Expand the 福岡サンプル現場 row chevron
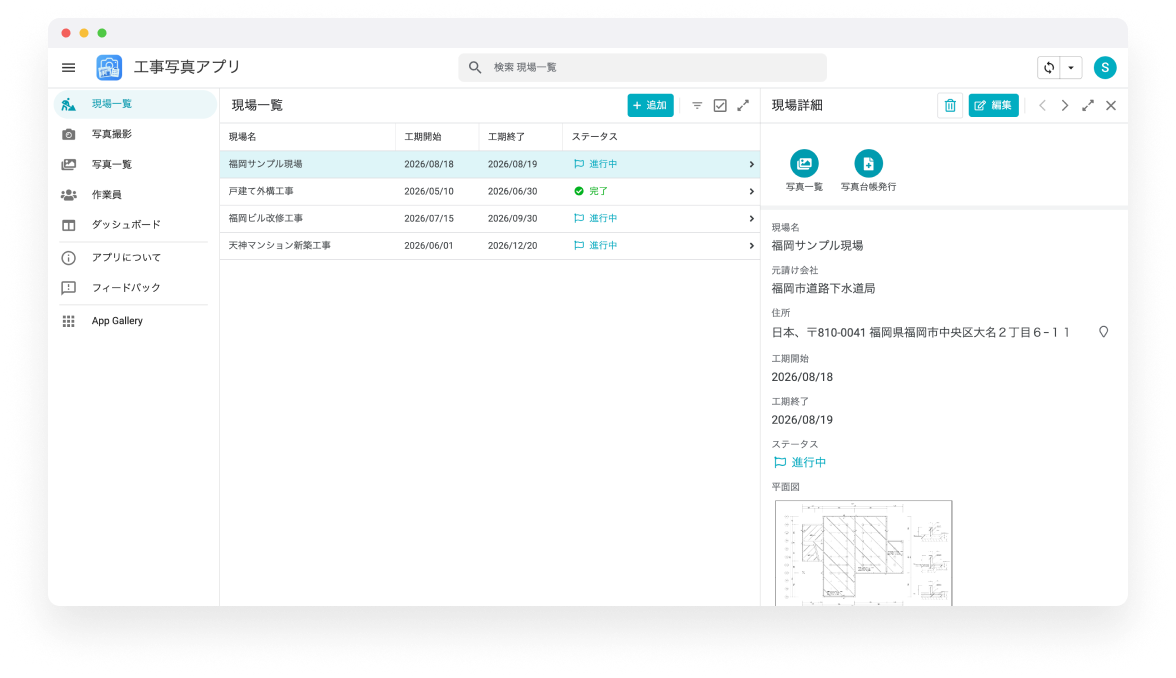Image resolution: width=1176 pixels, height=678 pixels. tap(752, 164)
